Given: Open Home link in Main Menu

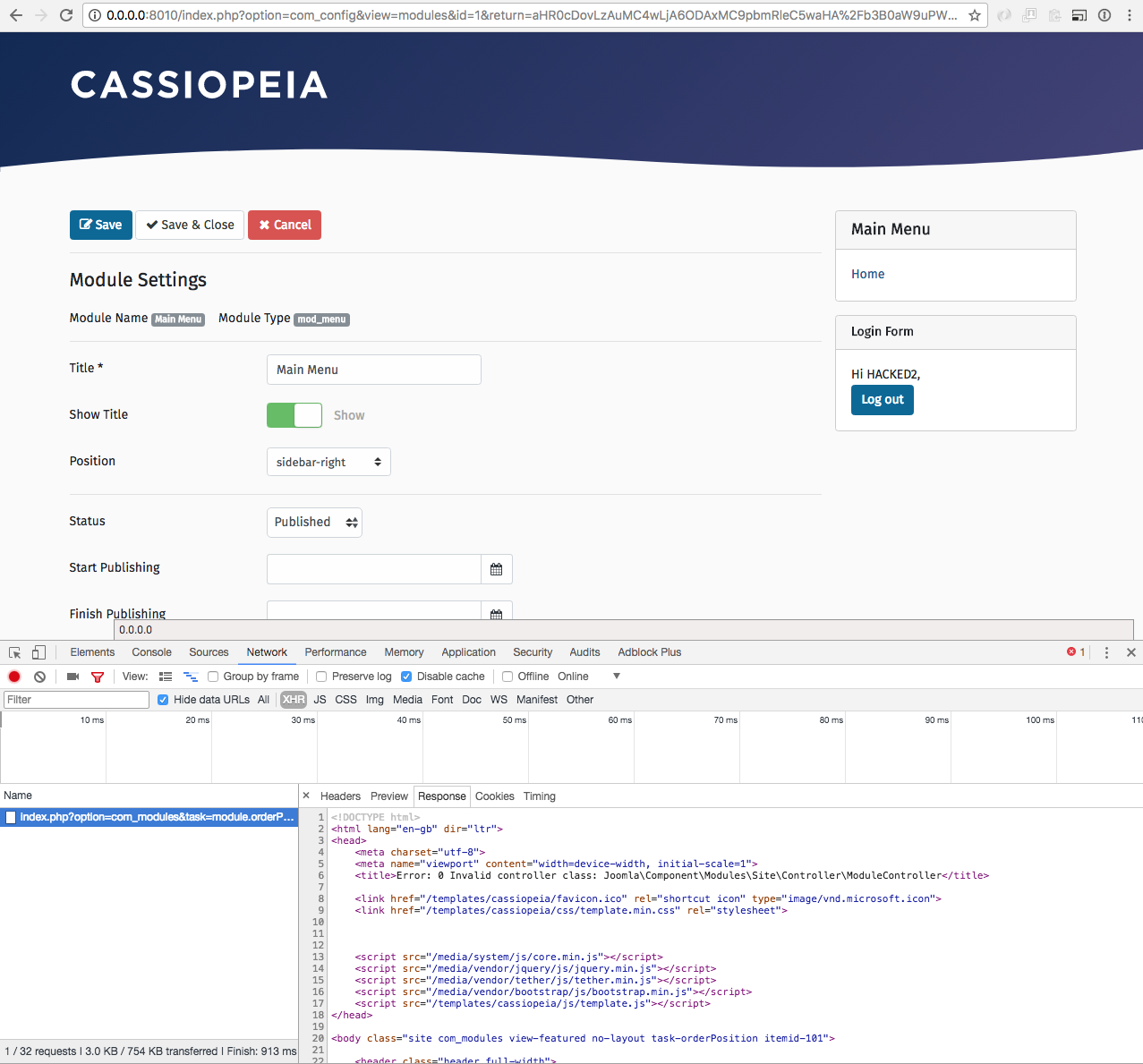Looking at the screenshot, I should (867, 274).
